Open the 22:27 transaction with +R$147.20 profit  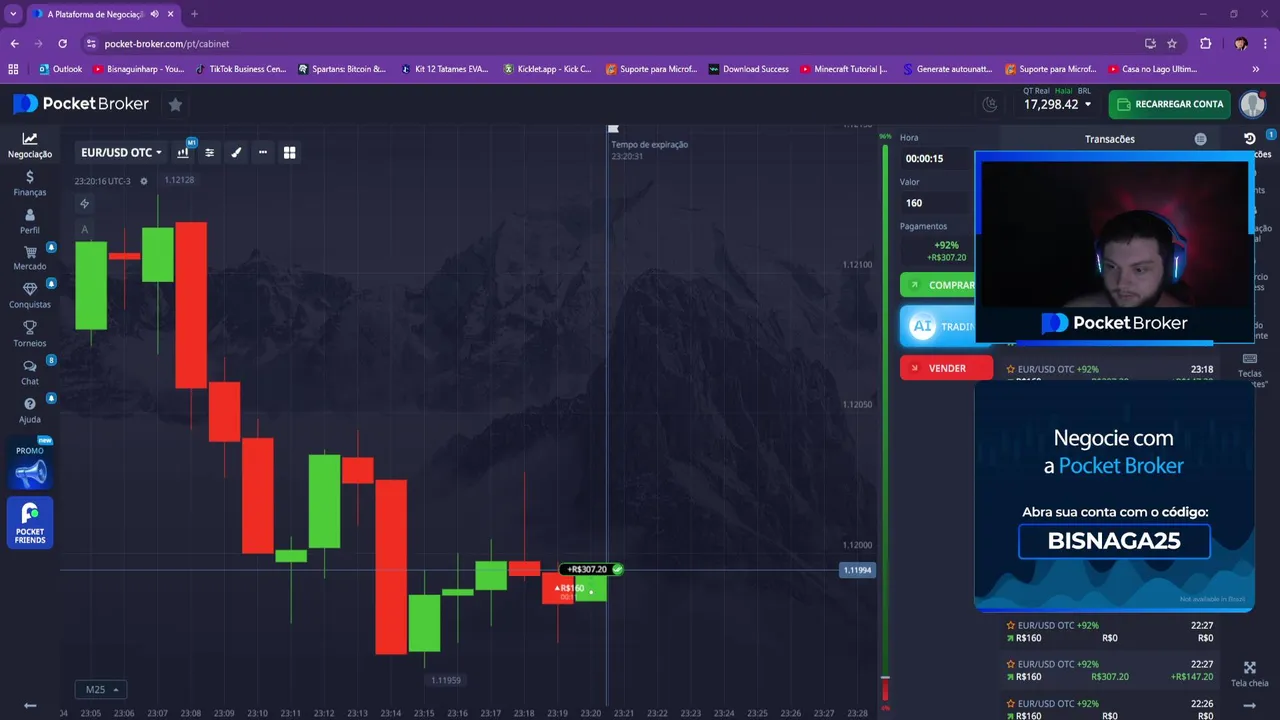click(1110, 671)
